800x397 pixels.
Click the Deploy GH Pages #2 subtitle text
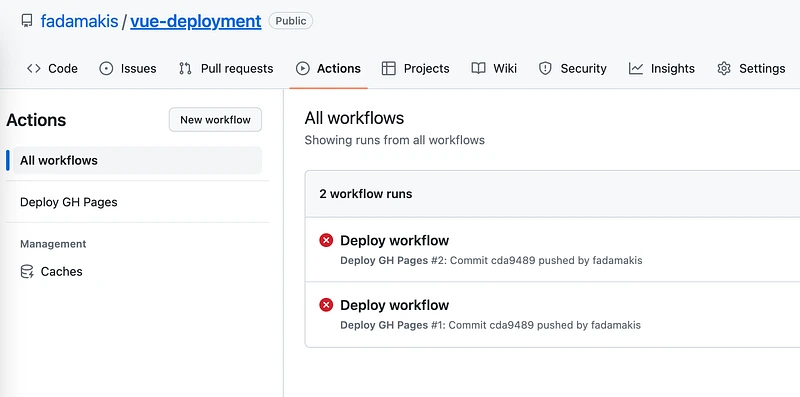click(x=491, y=260)
